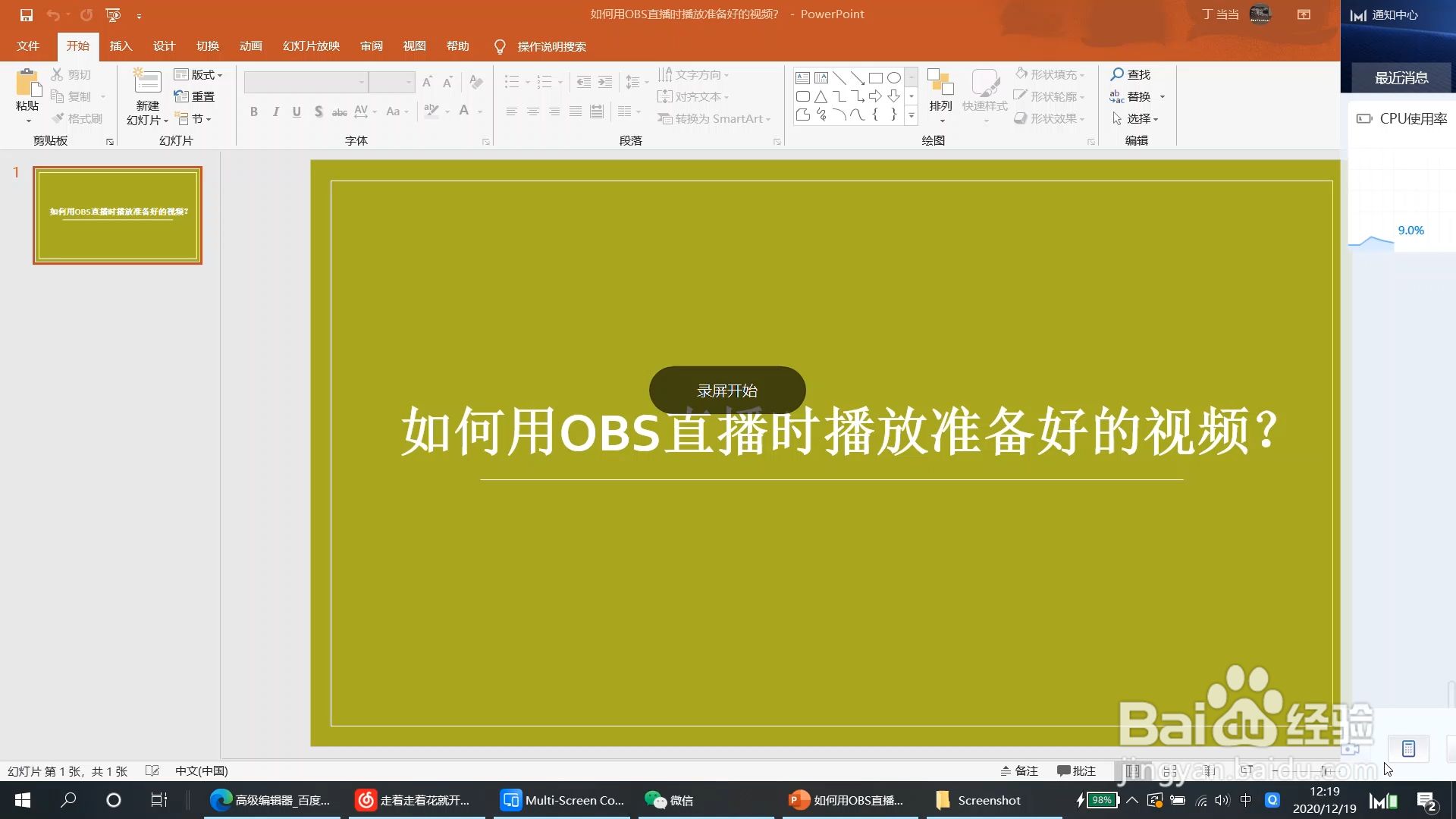
Task: Click the Cut (剪切) button
Action: coord(71,74)
